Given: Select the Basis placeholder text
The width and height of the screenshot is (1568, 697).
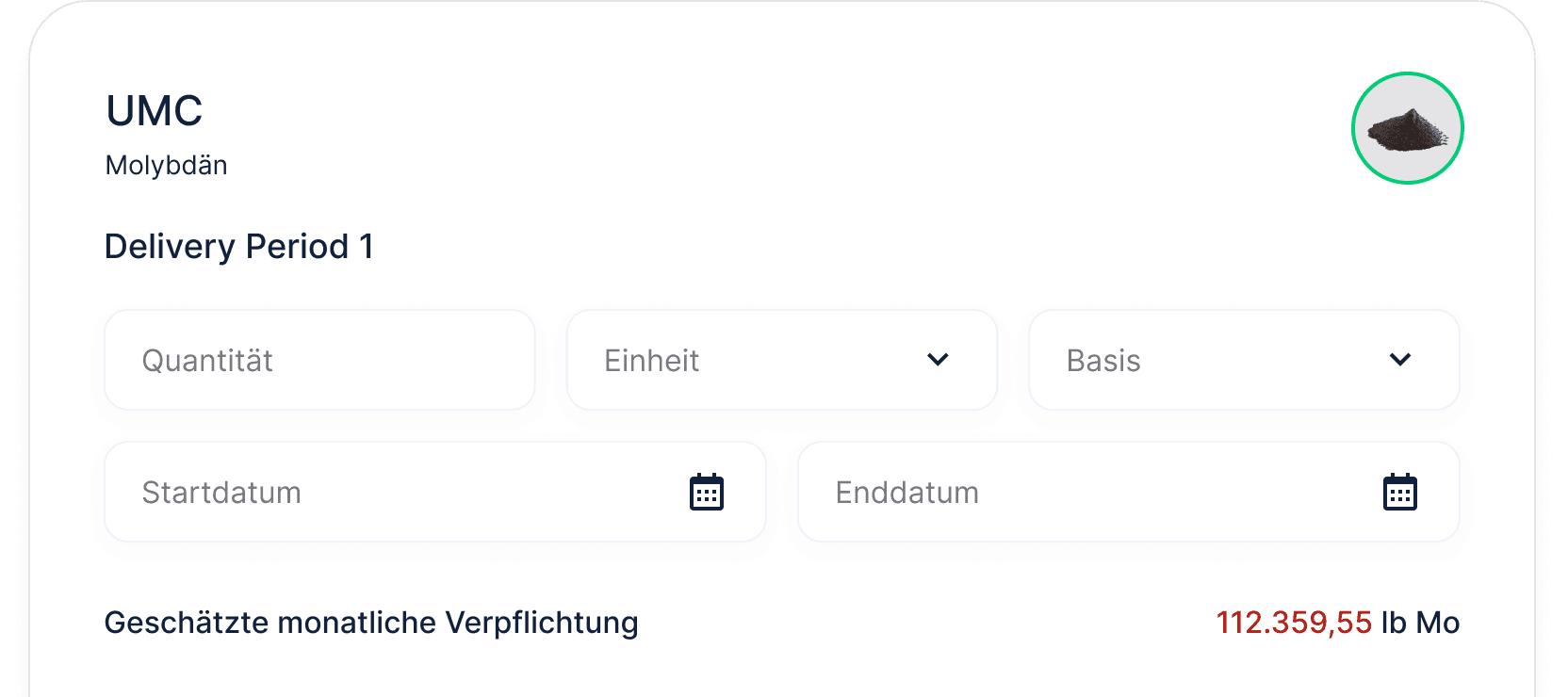Looking at the screenshot, I should [x=1103, y=361].
